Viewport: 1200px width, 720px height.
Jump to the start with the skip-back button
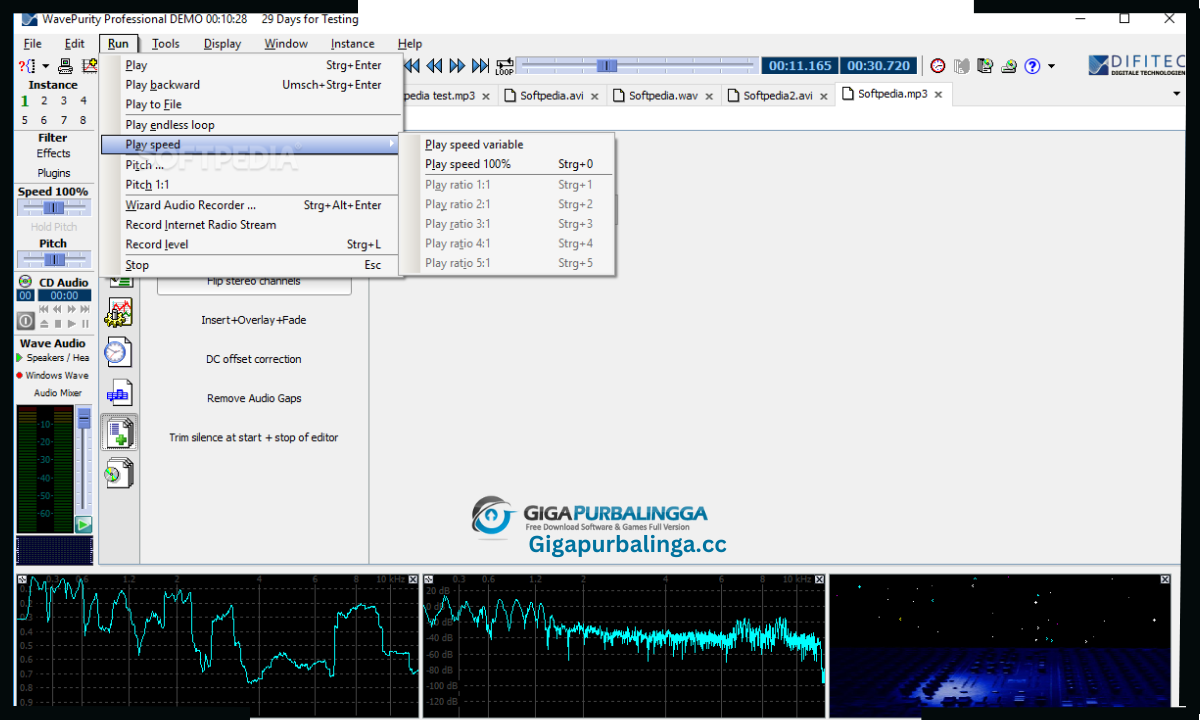(411, 66)
